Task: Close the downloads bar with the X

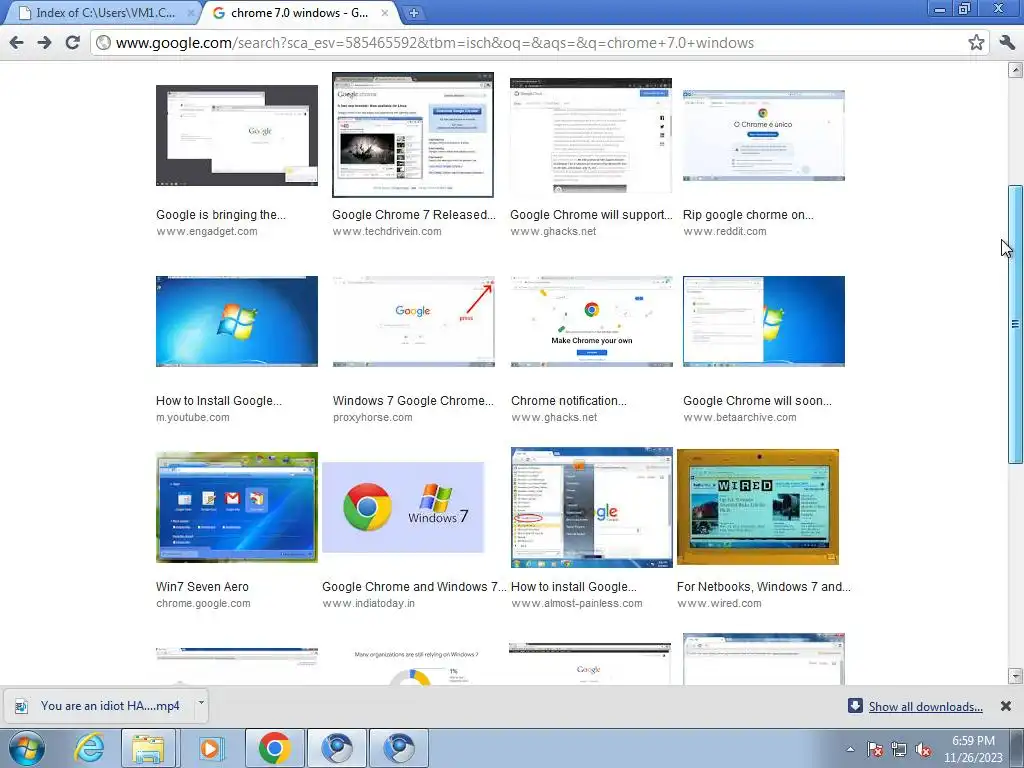Action: pos(1006,706)
